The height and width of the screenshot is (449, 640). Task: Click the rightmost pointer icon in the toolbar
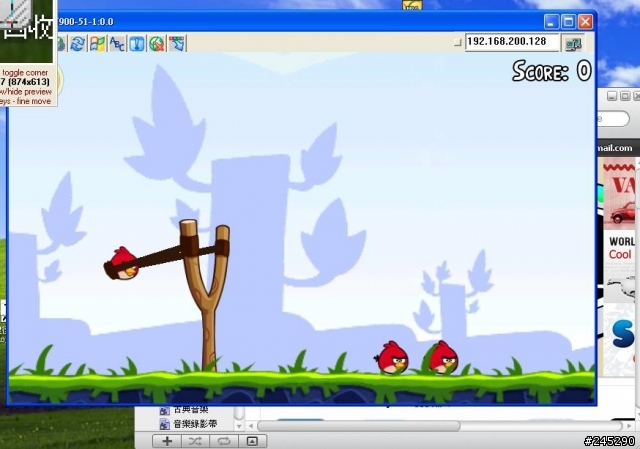[x=176, y=43]
